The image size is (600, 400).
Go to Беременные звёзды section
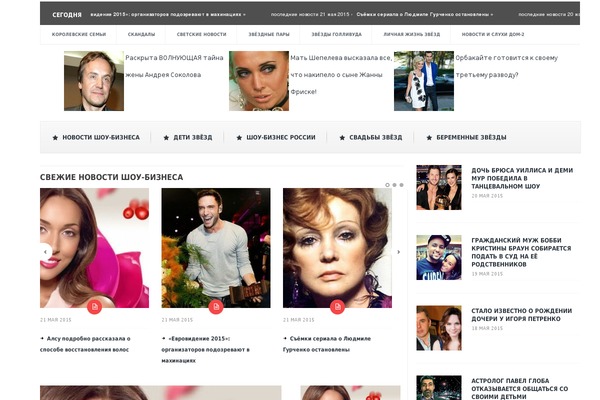(471, 137)
